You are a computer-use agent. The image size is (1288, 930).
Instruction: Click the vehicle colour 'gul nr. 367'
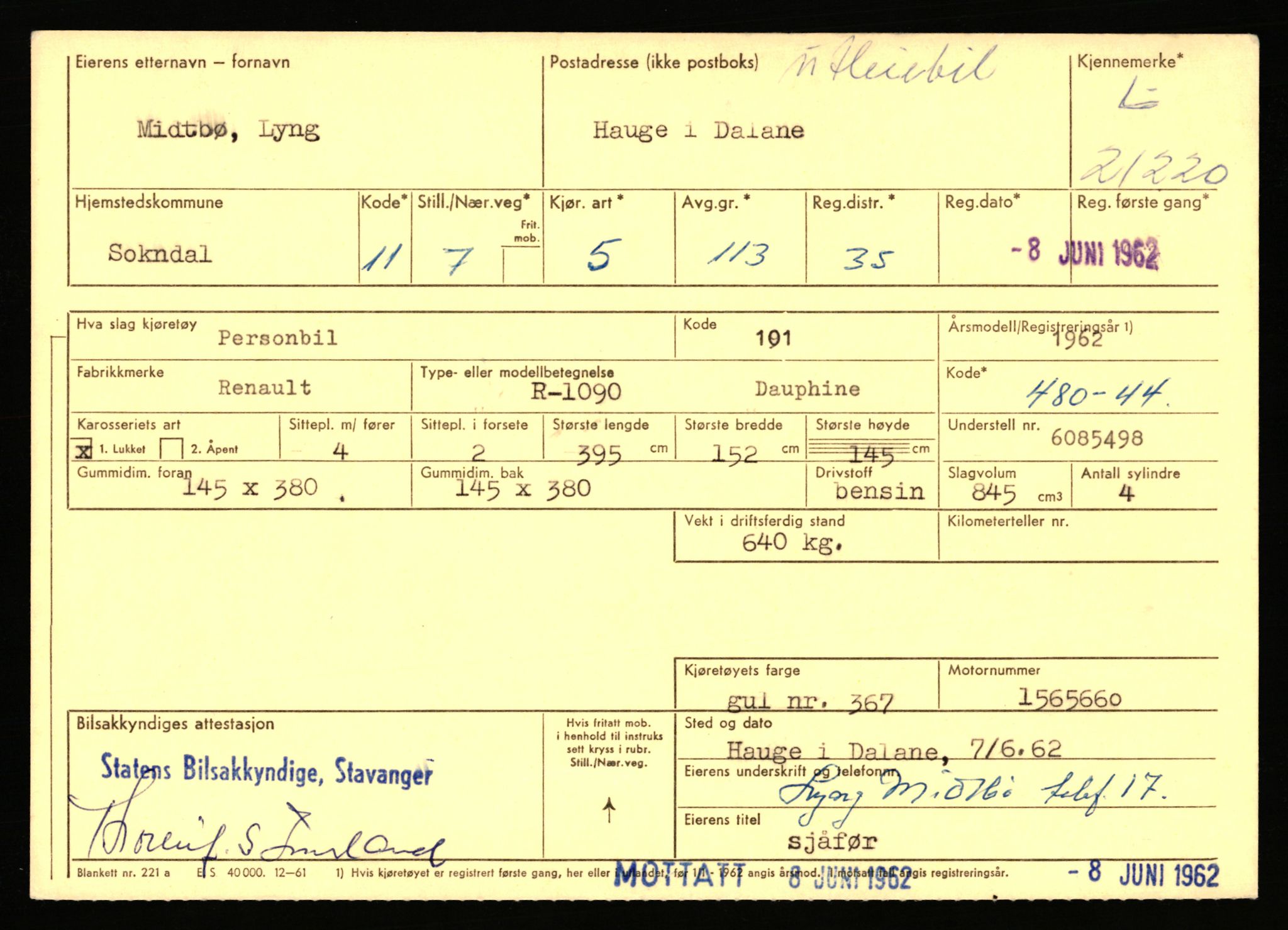point(810,701)
